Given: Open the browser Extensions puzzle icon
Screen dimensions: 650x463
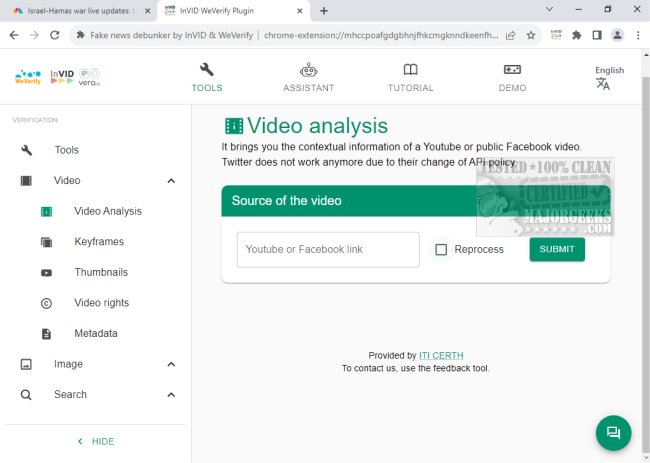Looking at the screenshot, I should click(576, 35).
